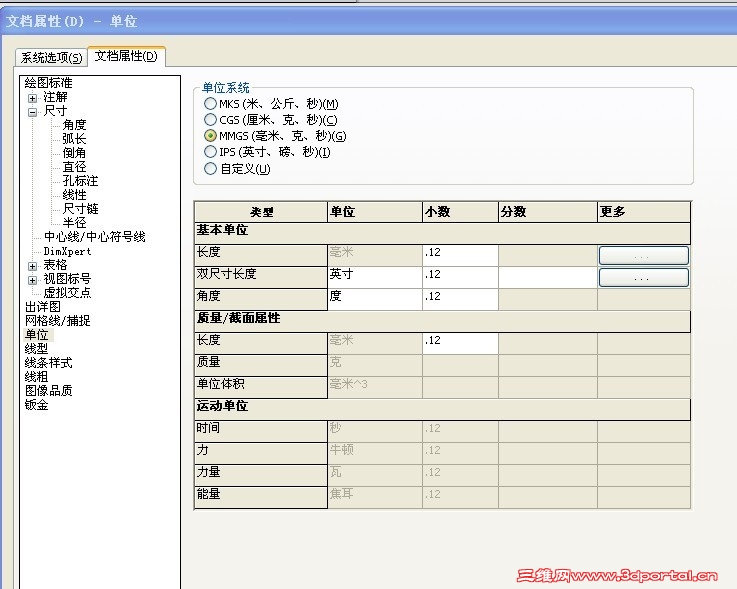The image size is (737, 589).
Task: Select 自定义 custom unit system
Action: (211, 168)
